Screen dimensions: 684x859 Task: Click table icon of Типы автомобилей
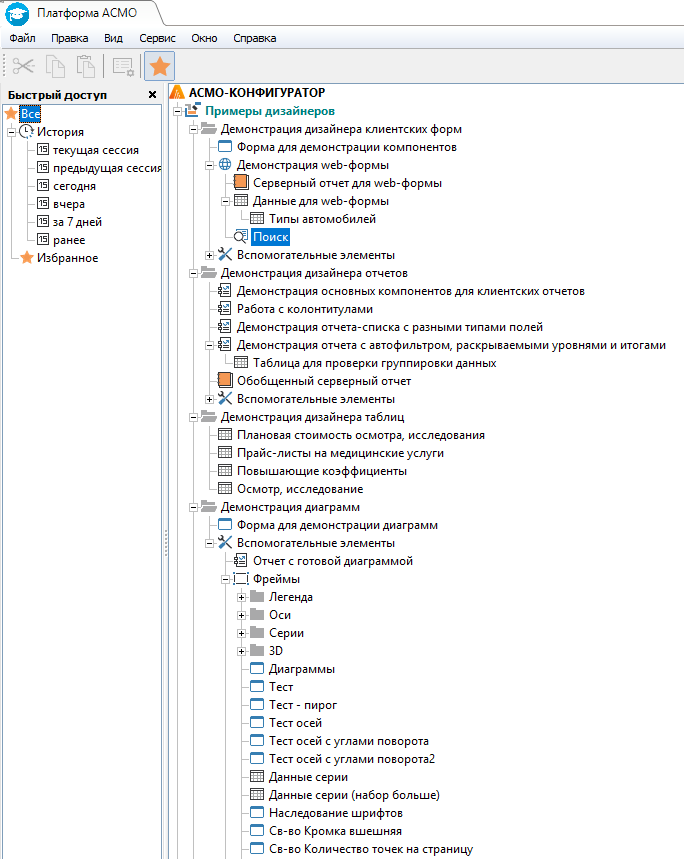(257, 218)
